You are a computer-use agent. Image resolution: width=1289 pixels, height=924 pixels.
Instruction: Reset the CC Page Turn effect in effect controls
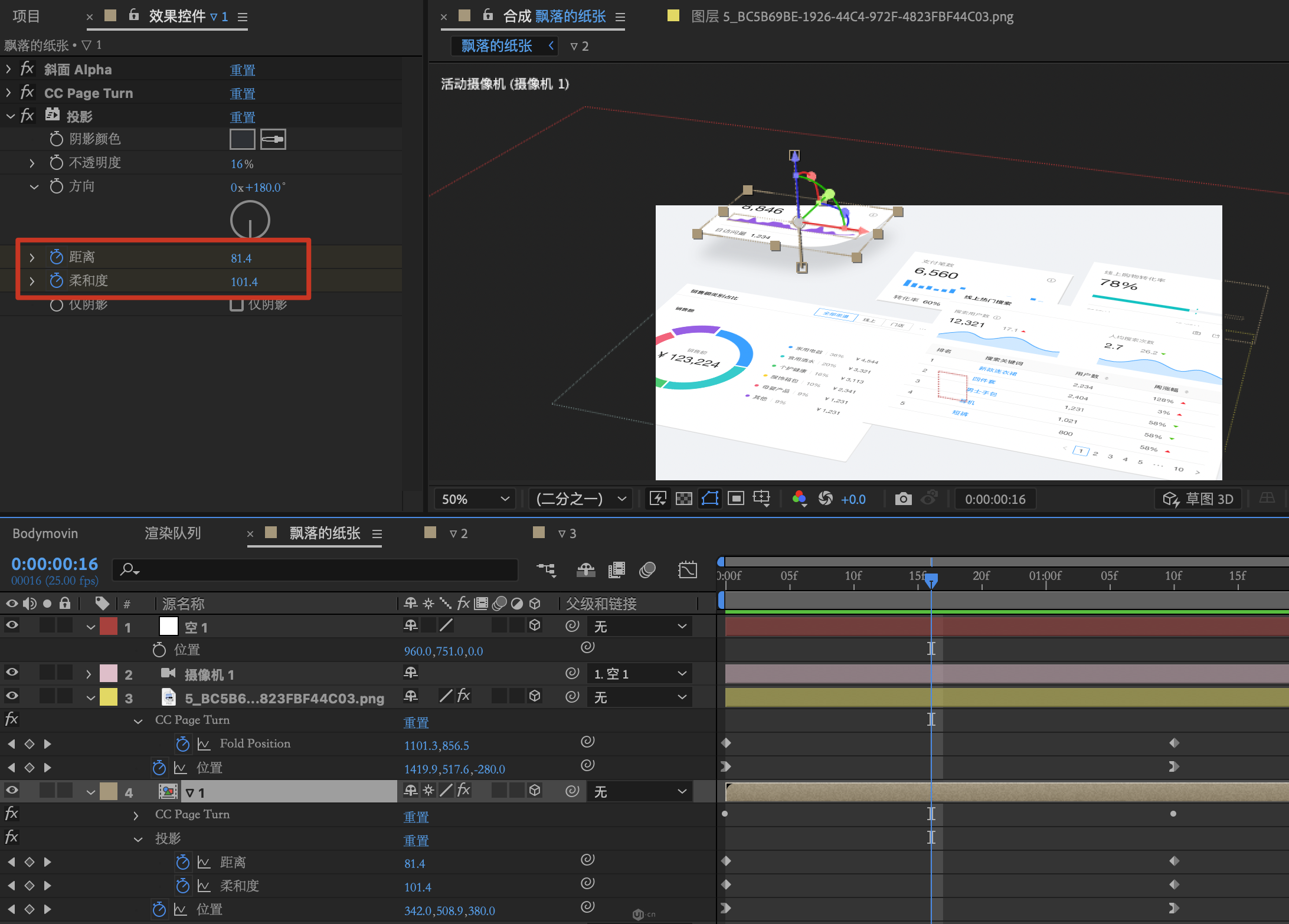(242, 94)
